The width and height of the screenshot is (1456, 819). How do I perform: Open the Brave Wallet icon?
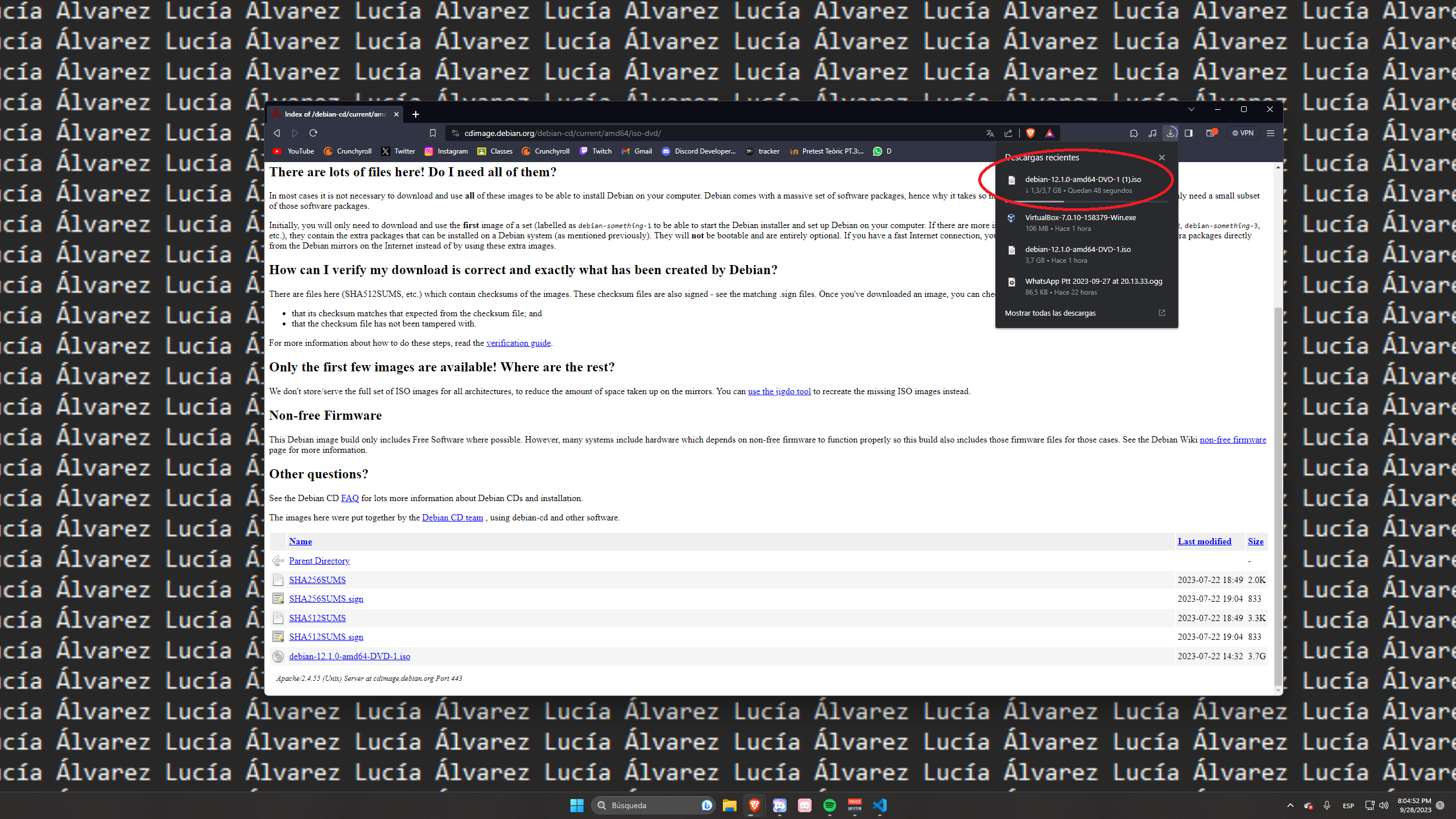(1211, 133)
